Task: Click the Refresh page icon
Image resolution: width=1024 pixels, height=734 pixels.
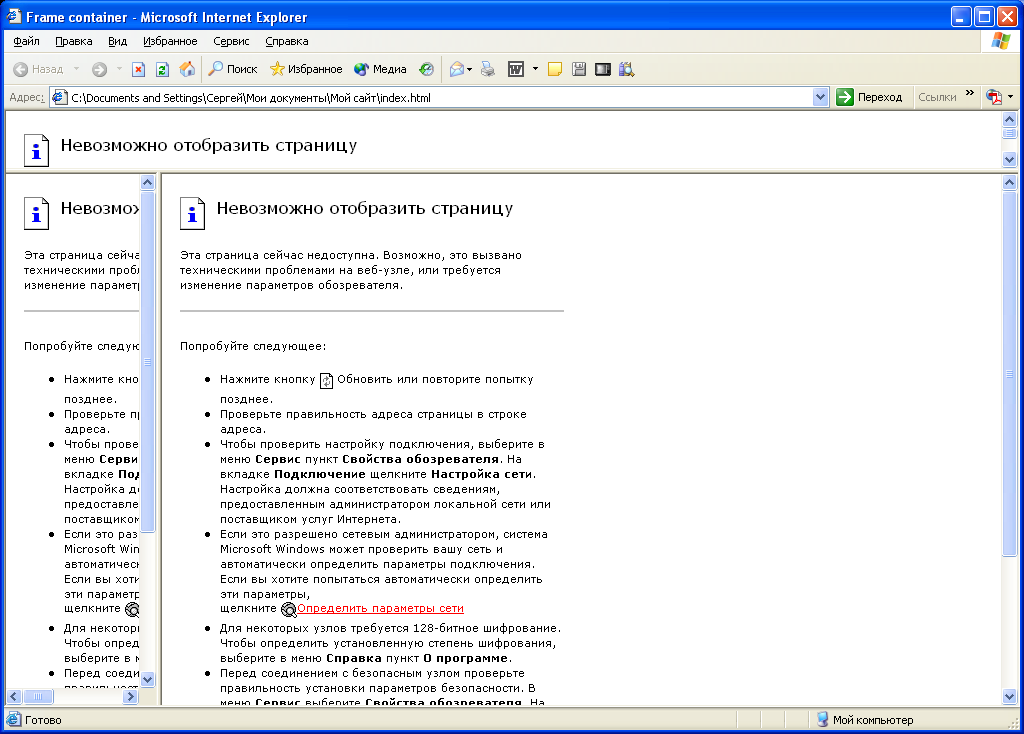Action: click(x=163, y=69)
